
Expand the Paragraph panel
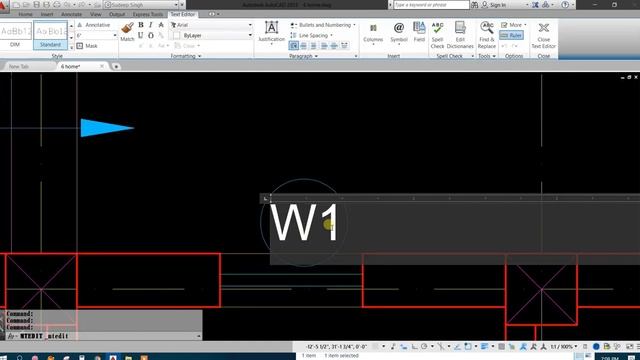[303, 56]
